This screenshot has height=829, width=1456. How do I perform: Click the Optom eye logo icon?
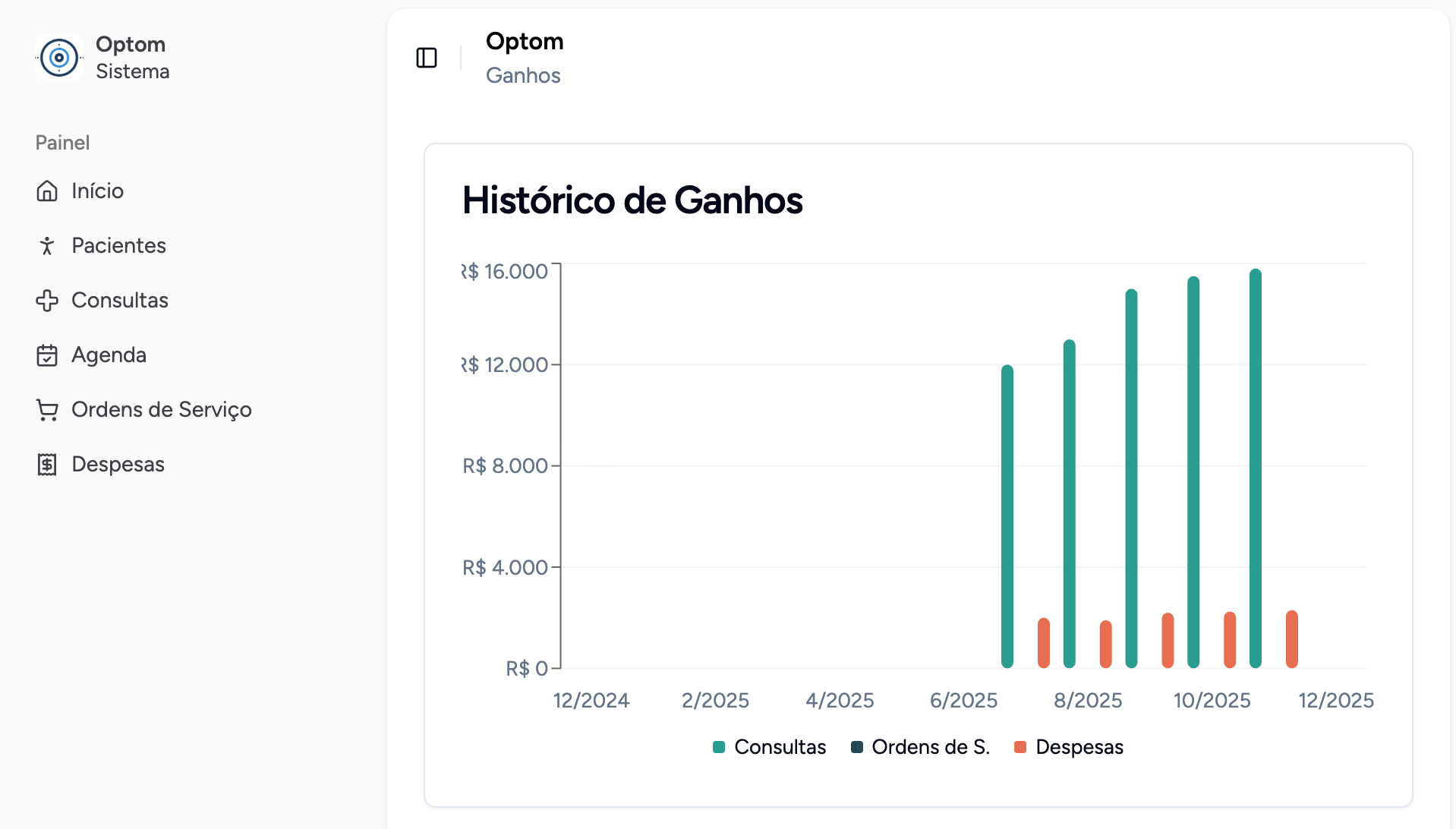59,58
